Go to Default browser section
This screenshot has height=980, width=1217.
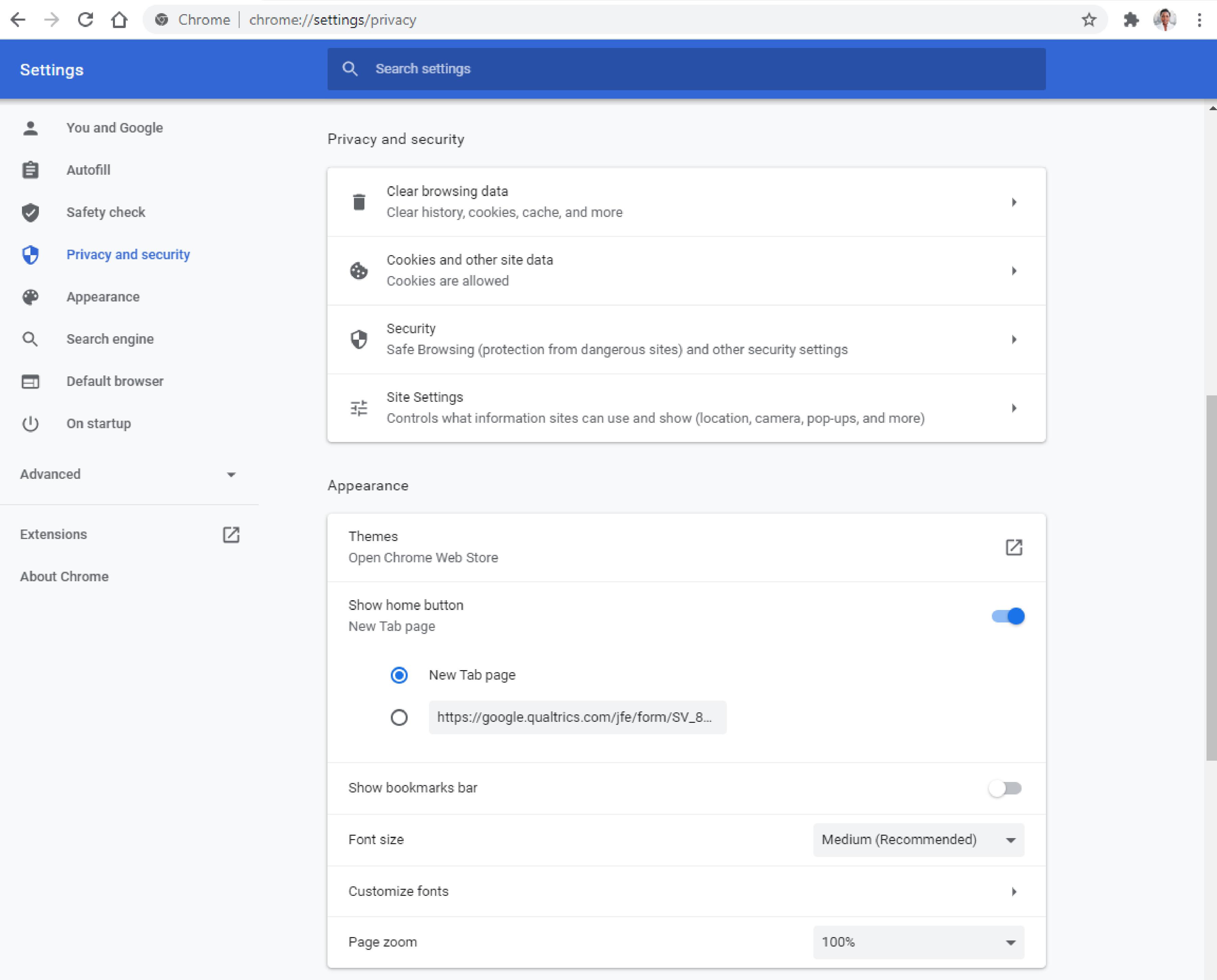pos(115,382)
